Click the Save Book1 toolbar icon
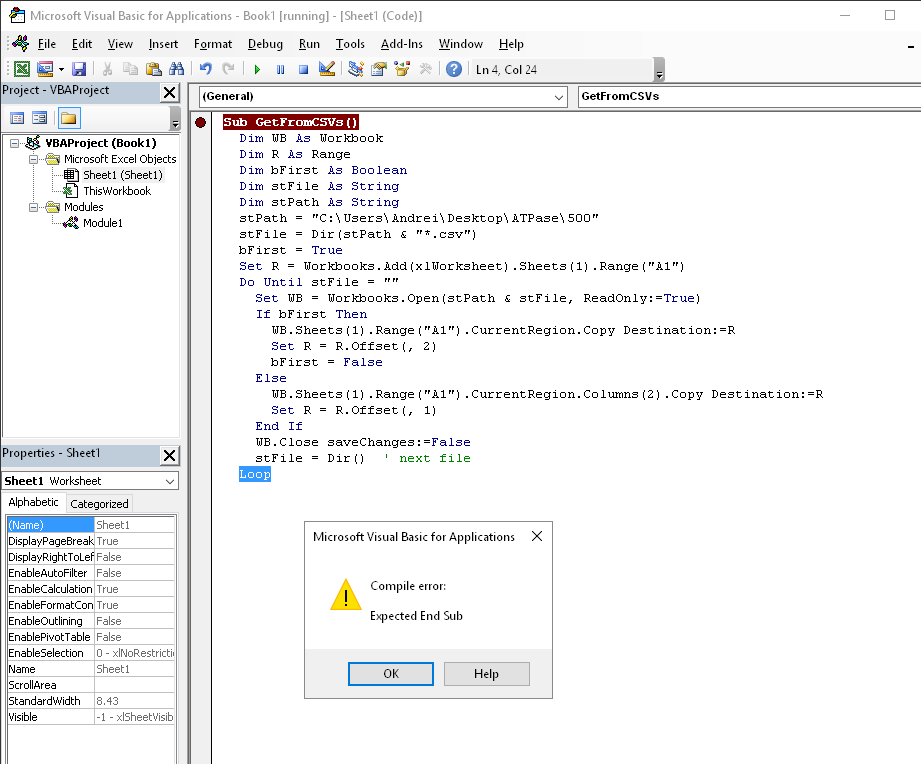The image size is (921, 764). 79,69
